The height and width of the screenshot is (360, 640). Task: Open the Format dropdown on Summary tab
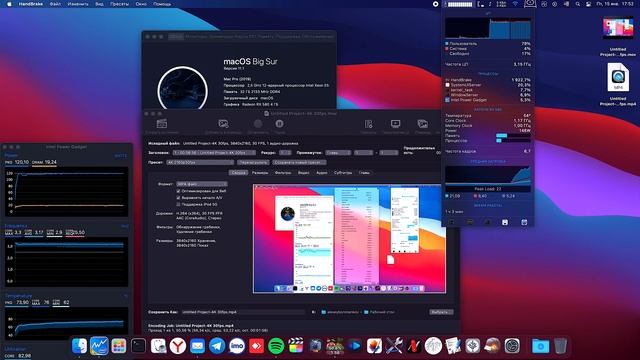coord(202,184)
